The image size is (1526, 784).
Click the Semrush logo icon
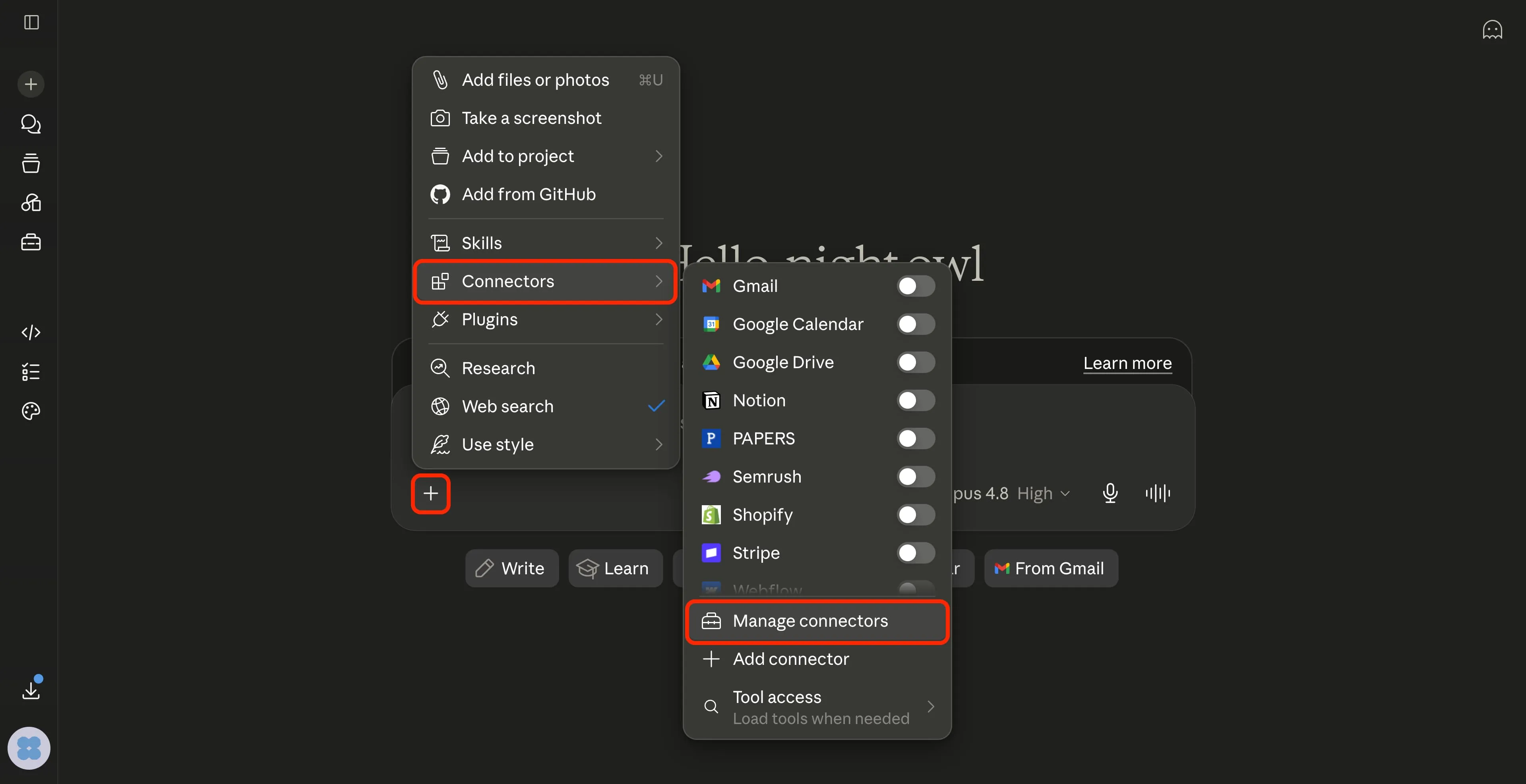711,477
